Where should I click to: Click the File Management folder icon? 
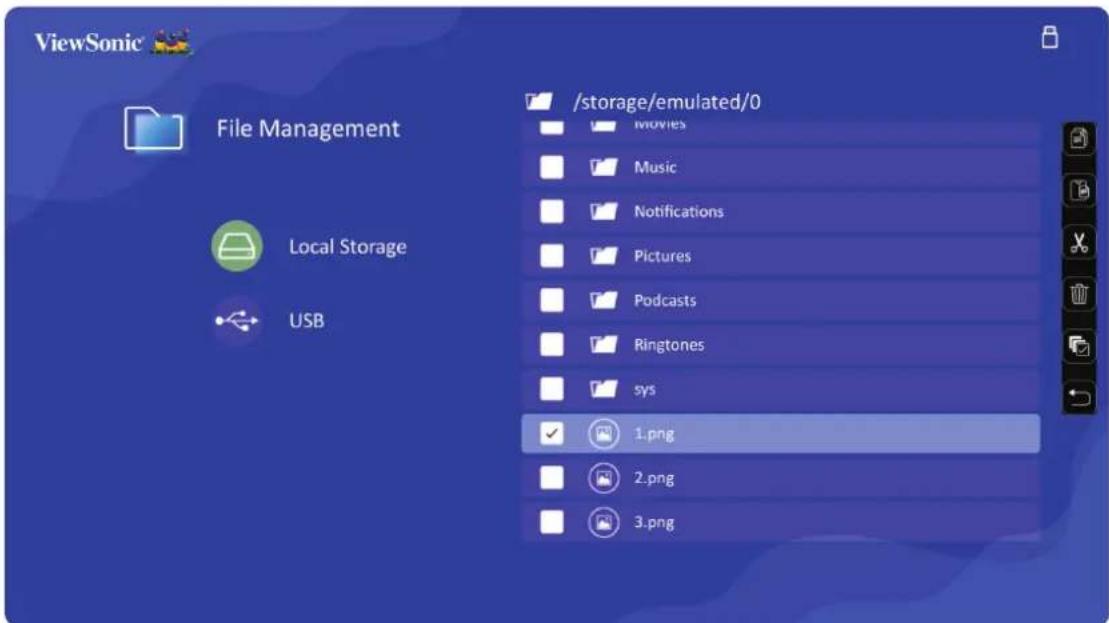point(153,128)
